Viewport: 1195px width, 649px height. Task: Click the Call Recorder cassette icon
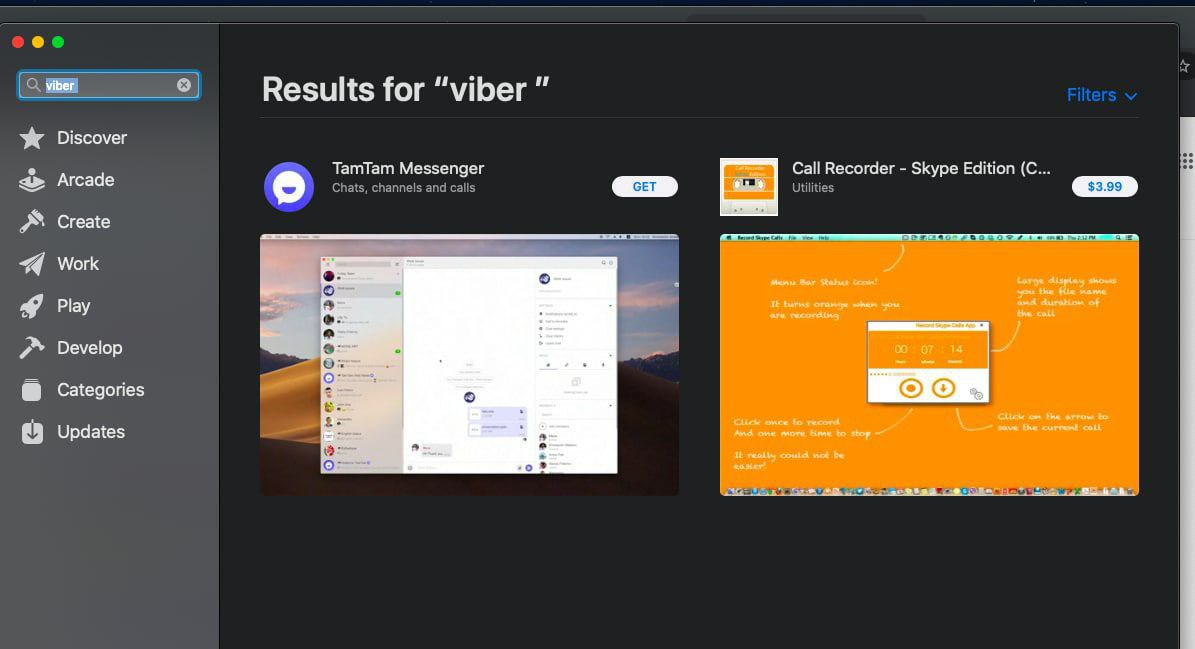click(748, 187)
